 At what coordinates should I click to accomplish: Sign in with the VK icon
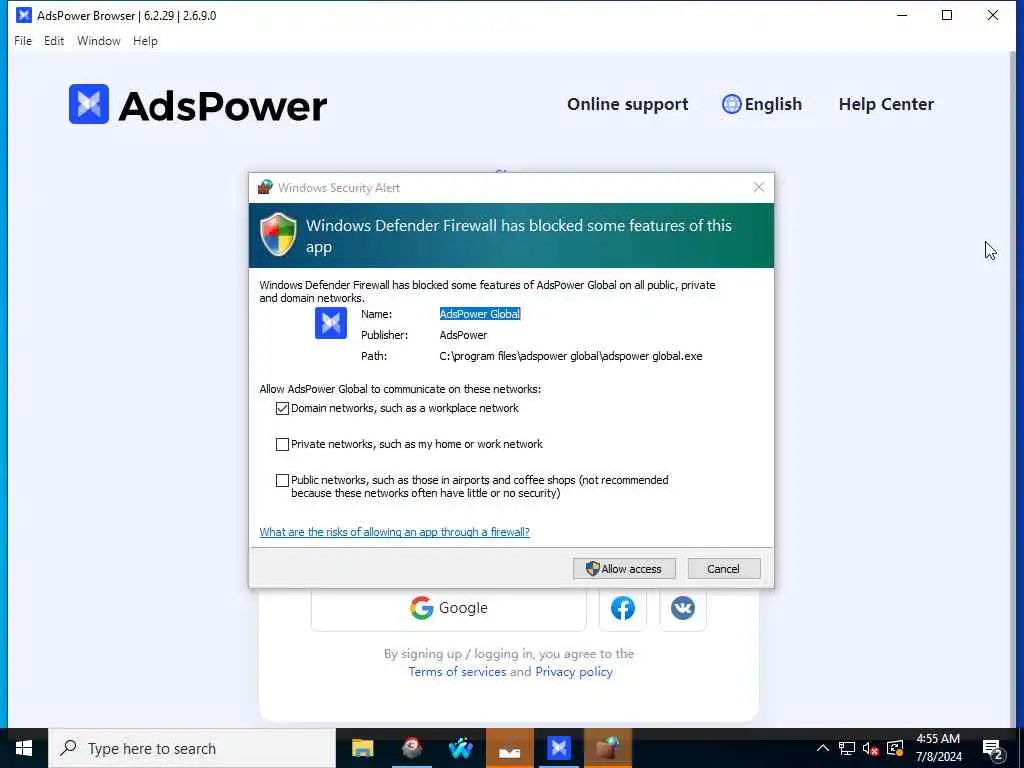(x=682, y=608)
